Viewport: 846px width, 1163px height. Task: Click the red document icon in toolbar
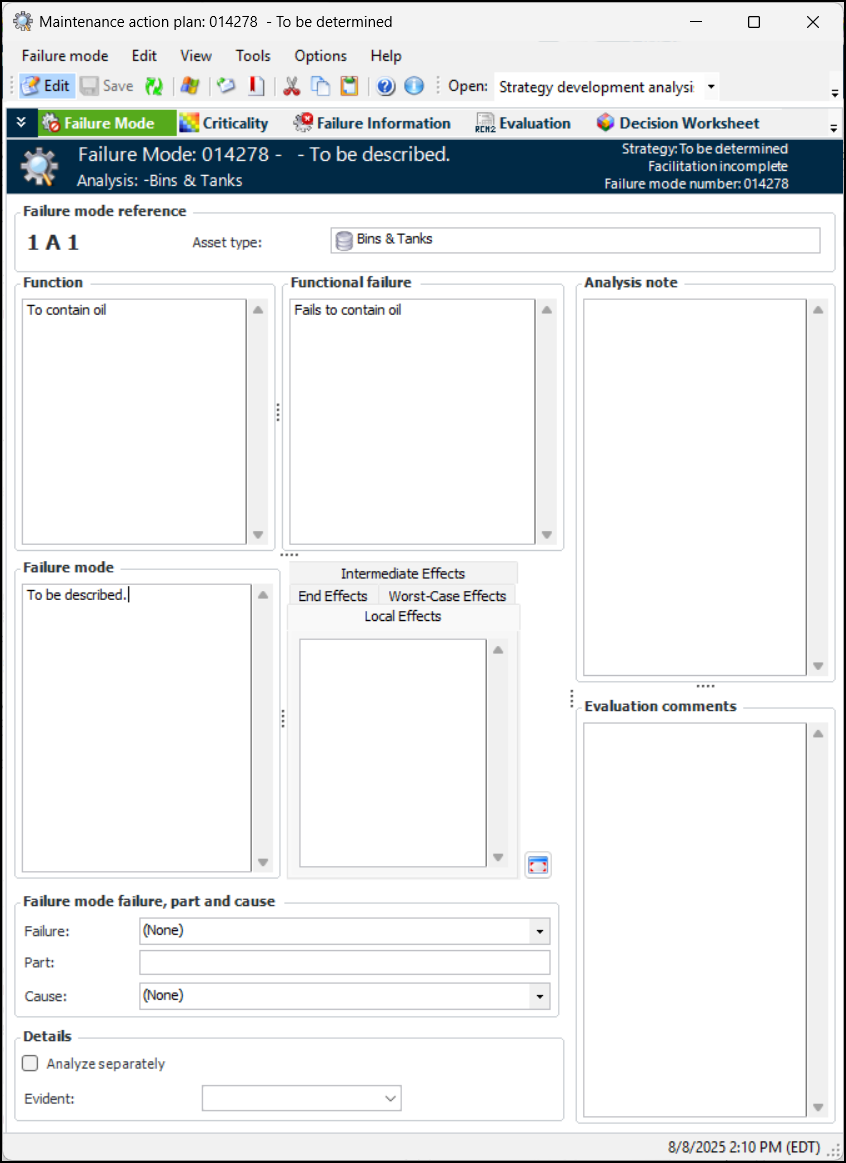[x=256, y=86]
